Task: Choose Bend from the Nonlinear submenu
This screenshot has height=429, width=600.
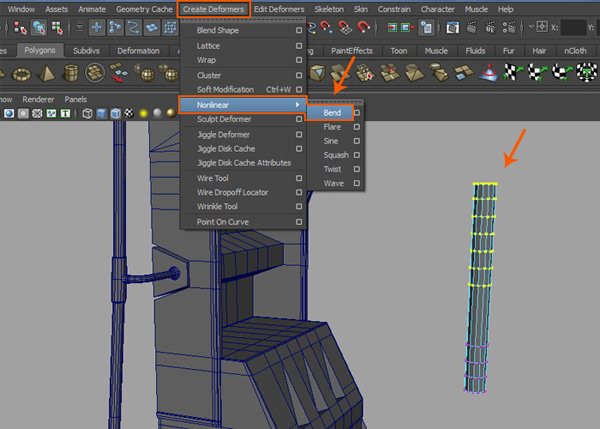Action: click(x=329, y=113)
